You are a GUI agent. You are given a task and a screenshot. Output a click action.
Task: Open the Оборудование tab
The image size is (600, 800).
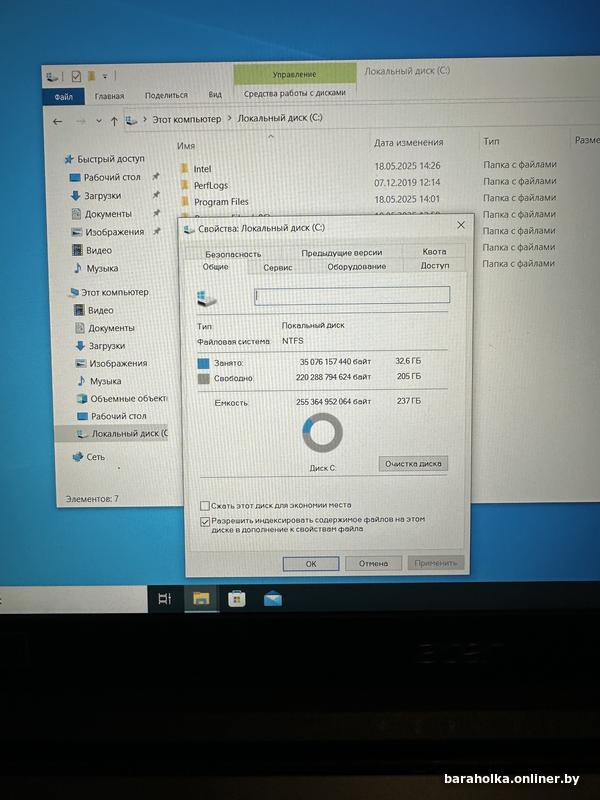[x=357, y=266]
